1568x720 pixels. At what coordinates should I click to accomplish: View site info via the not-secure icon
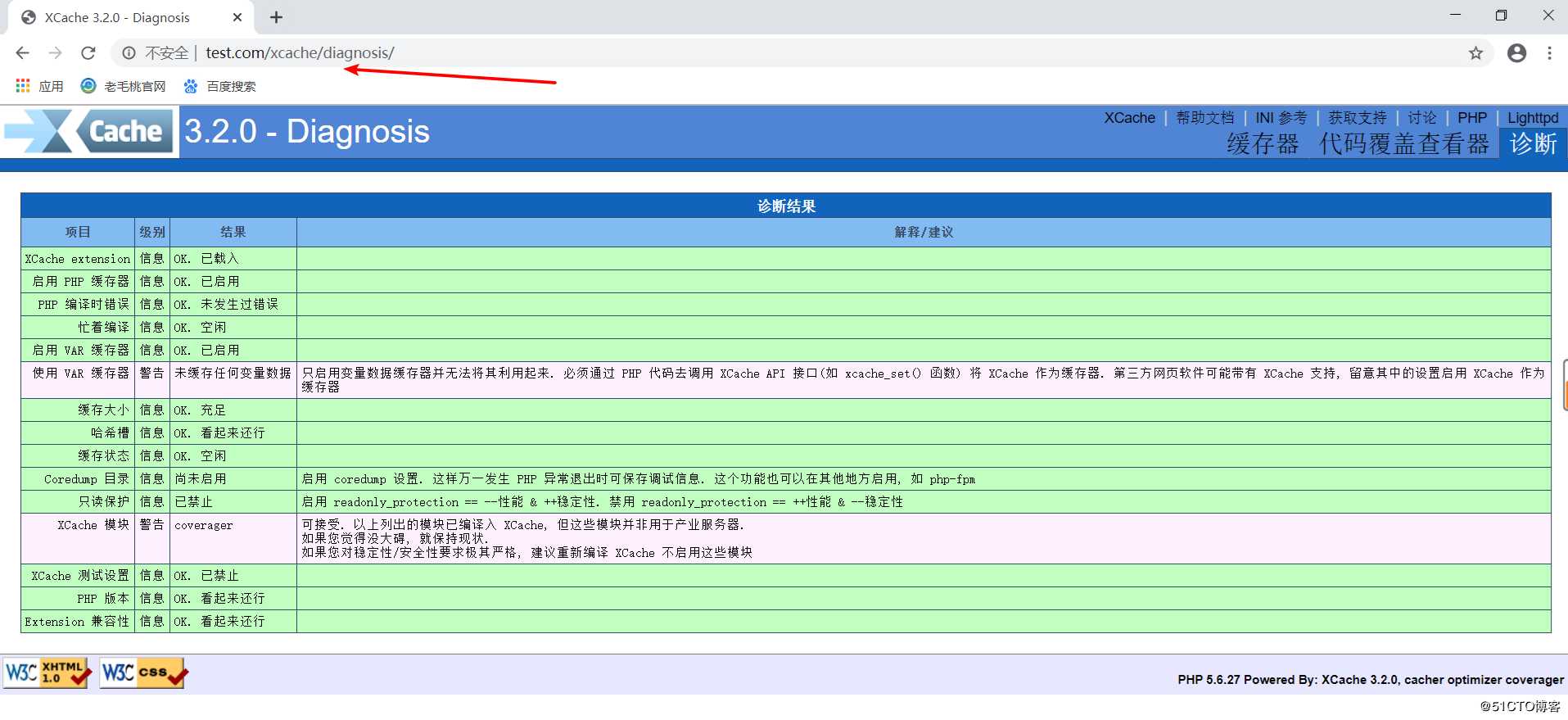click(129, 52)
